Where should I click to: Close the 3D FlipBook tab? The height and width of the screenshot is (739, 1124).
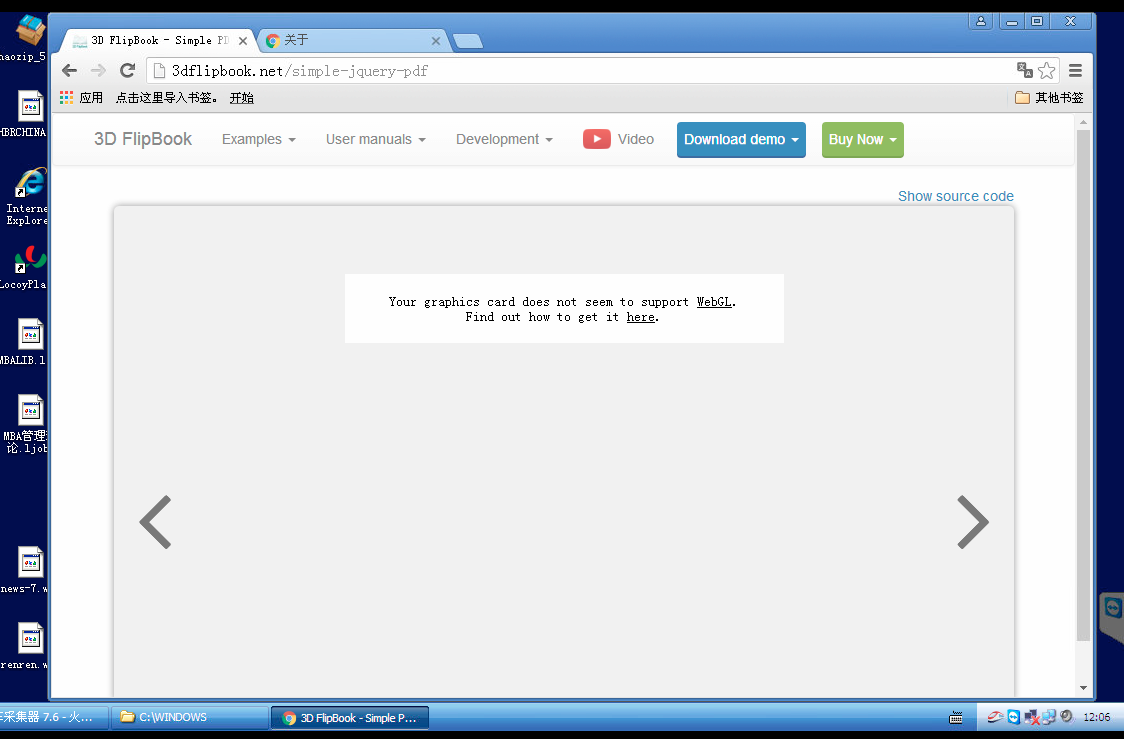click(x=243, y=41)
